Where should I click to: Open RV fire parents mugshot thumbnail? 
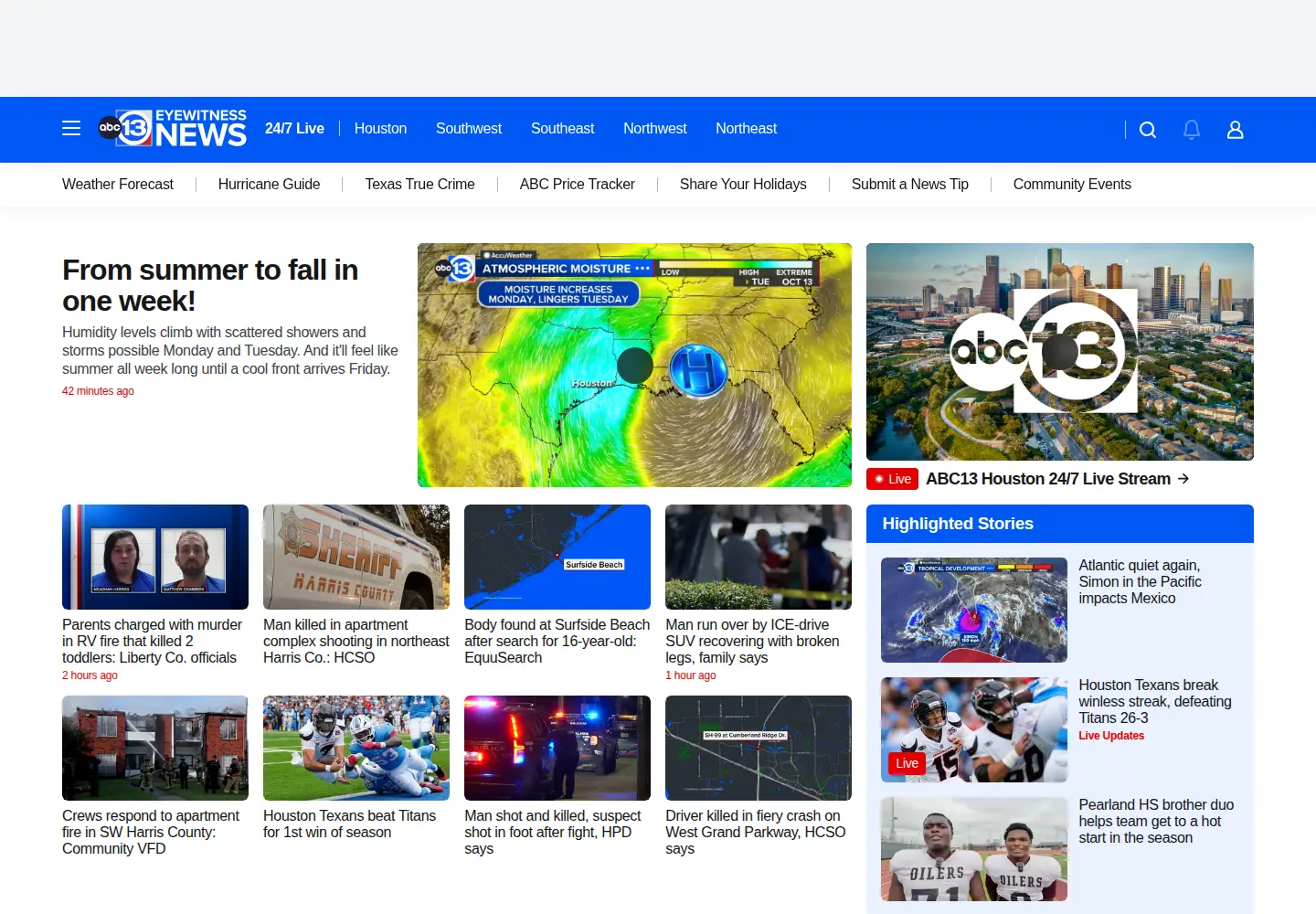(155, 557)
